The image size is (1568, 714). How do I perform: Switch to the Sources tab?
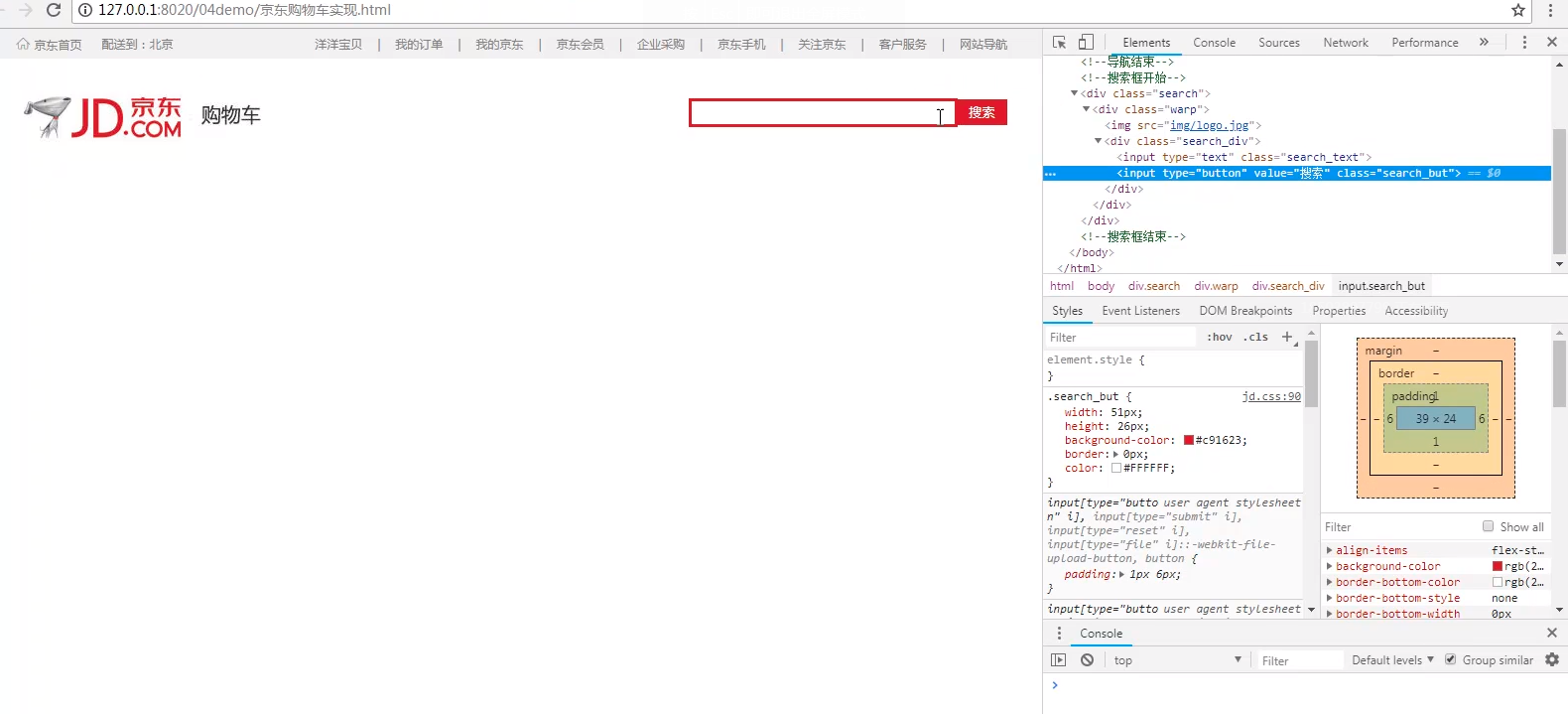pyautogui.click(x=1278, y=43)
